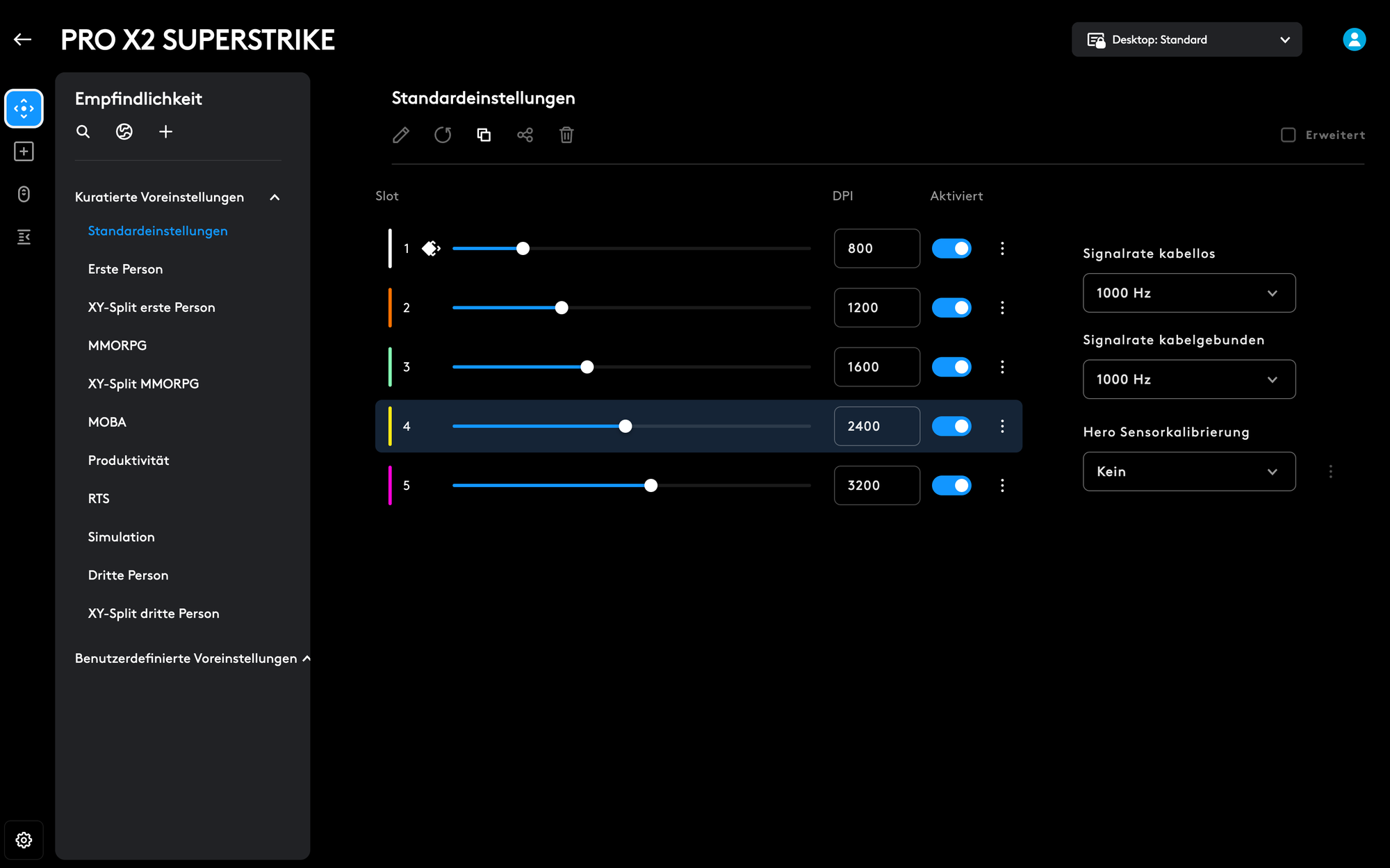Open the search presets magnifier icon
Screen dimensions: 1390x868
(x=83, y=131)
